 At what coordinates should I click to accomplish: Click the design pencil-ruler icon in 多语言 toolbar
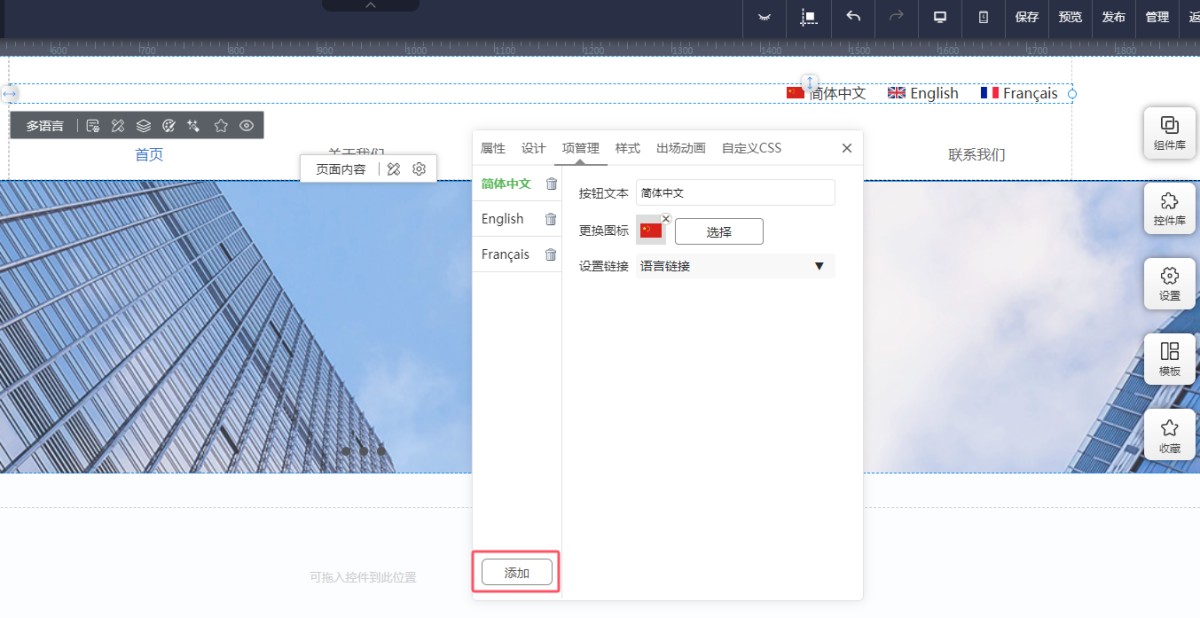tap(118, 125)
